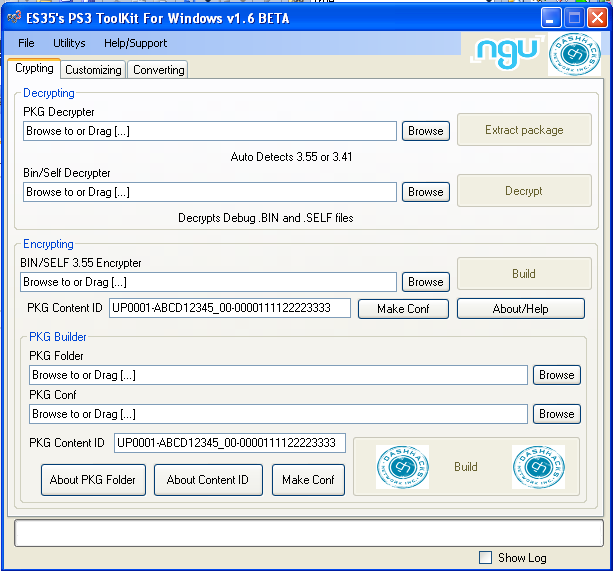Click Make Conf in PKG Builder section

point(308,480)
